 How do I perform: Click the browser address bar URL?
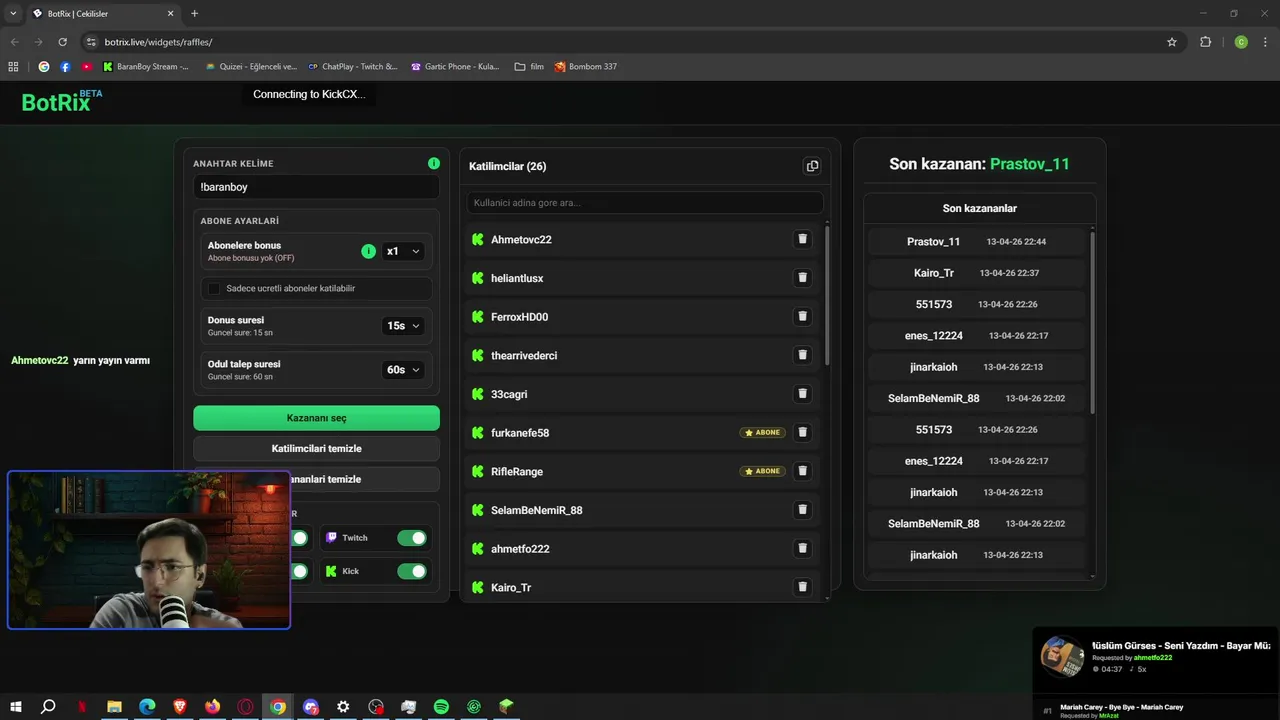pyautogui.click(x=158, y=42)
